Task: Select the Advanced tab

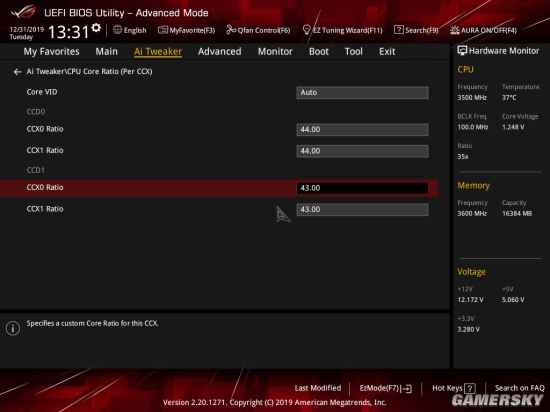Action: [220, 52]
